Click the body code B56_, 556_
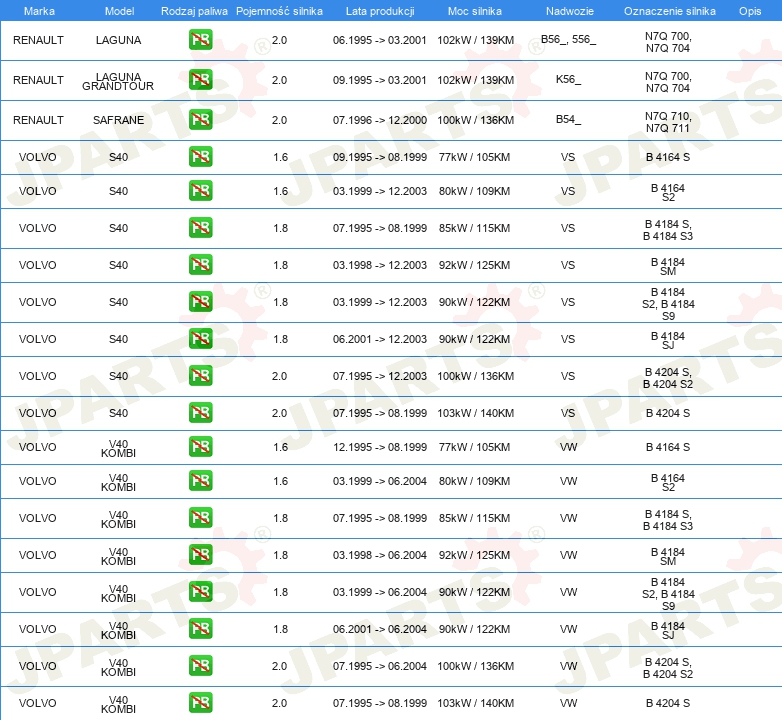 pyautogui.click(x=569, y=39)
